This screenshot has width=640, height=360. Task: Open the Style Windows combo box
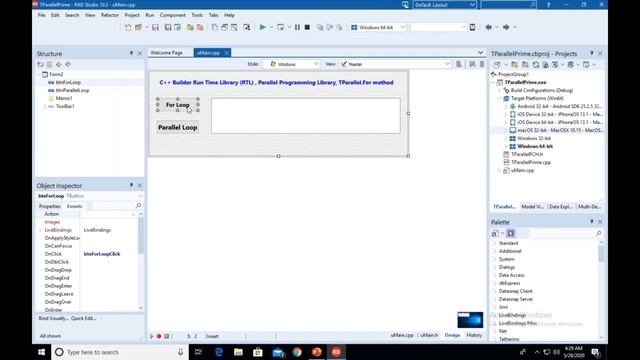[291, 64]
